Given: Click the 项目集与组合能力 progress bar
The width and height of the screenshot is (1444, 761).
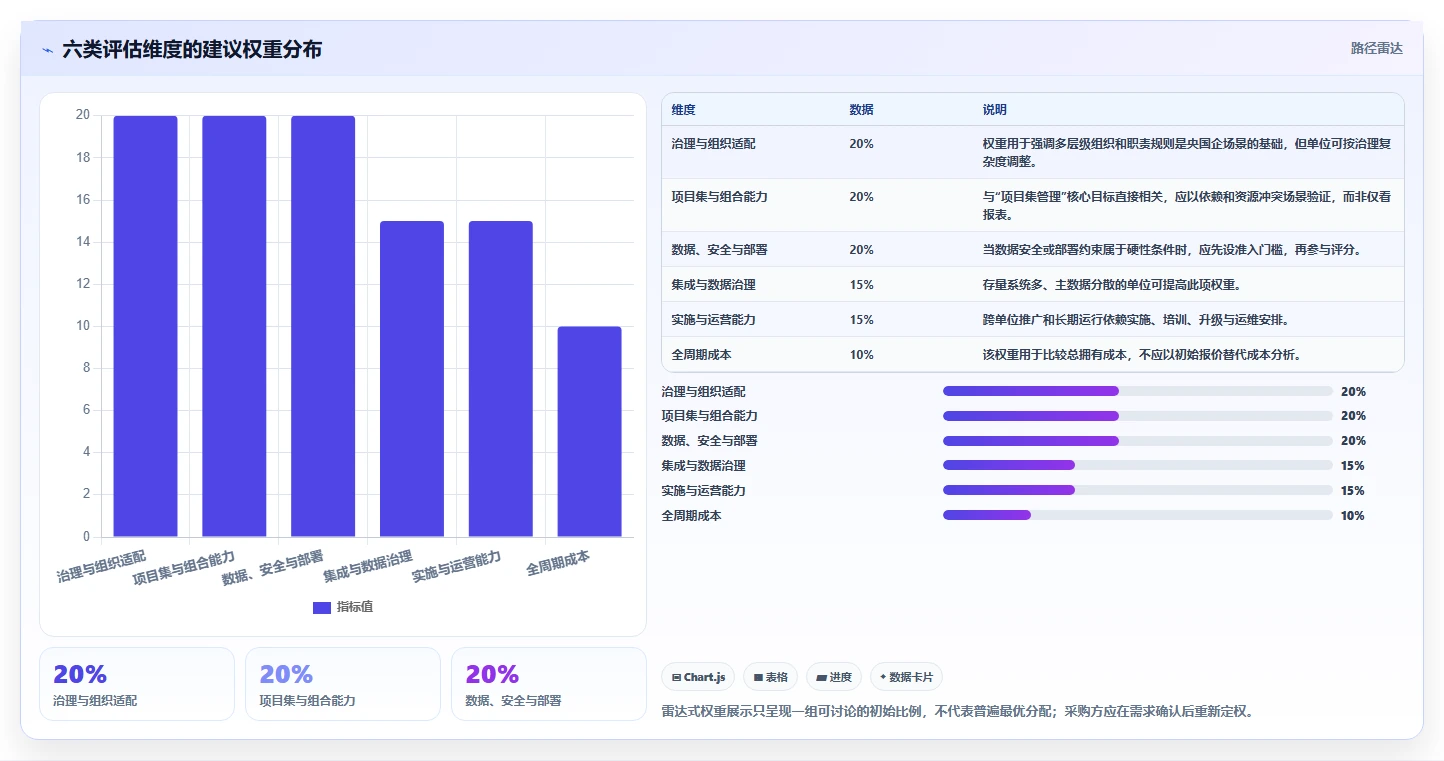Looking at the screenshot, I should [1138, 416].
